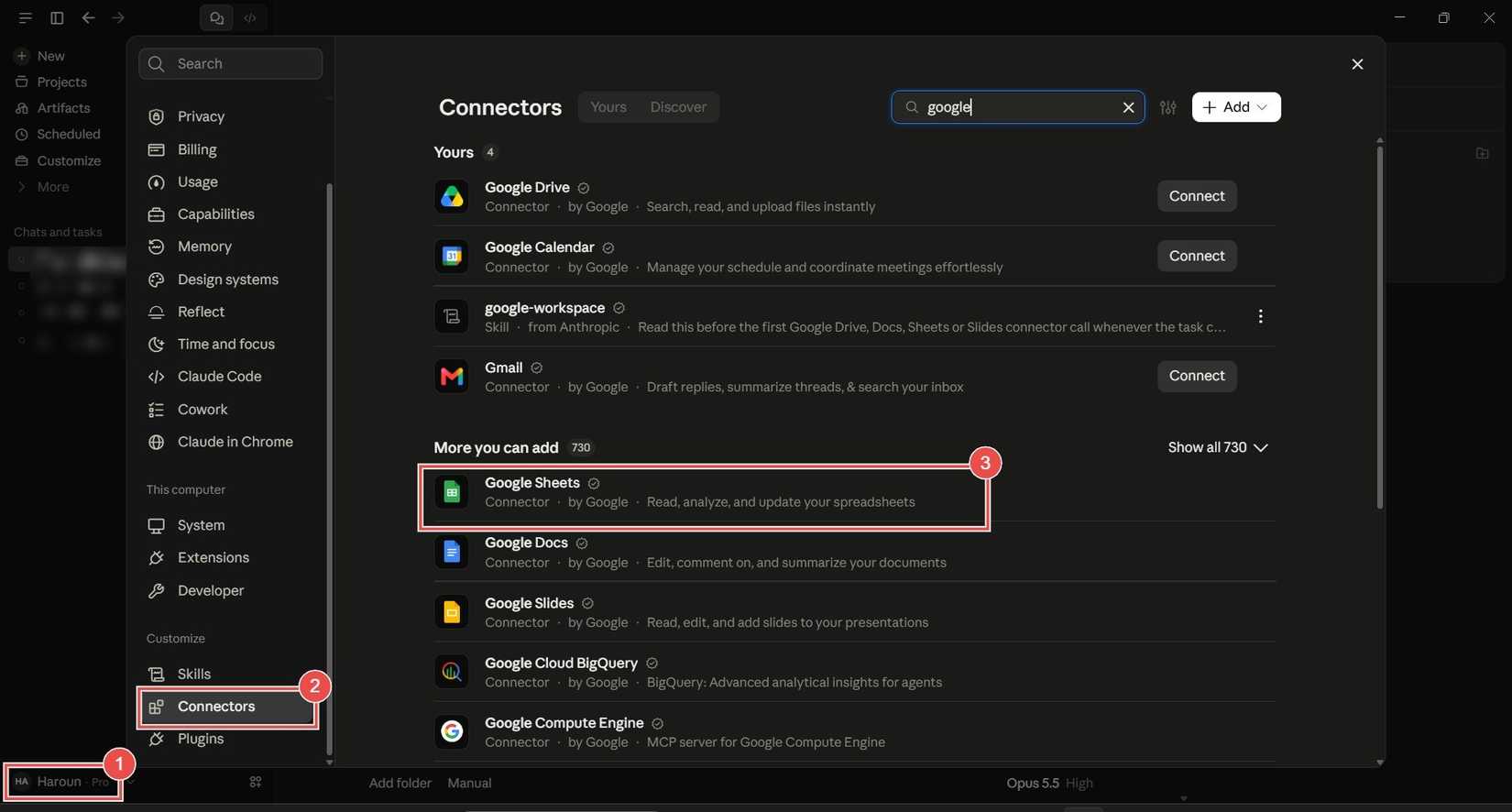1512x812 pixels.
Task: Click the settings Search field
Action: click(230, 63)
